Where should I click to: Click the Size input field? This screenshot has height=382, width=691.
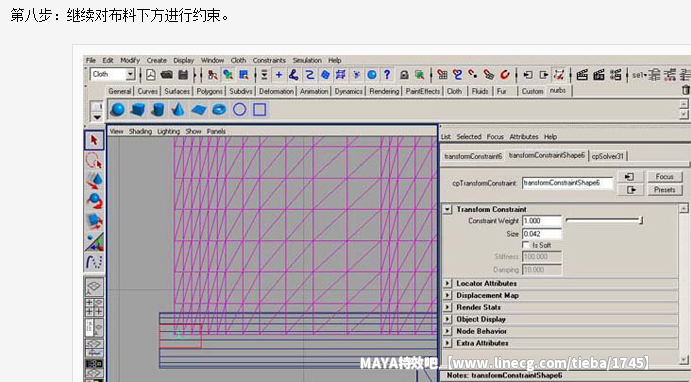pyautogui.click(x=542, y=234)
